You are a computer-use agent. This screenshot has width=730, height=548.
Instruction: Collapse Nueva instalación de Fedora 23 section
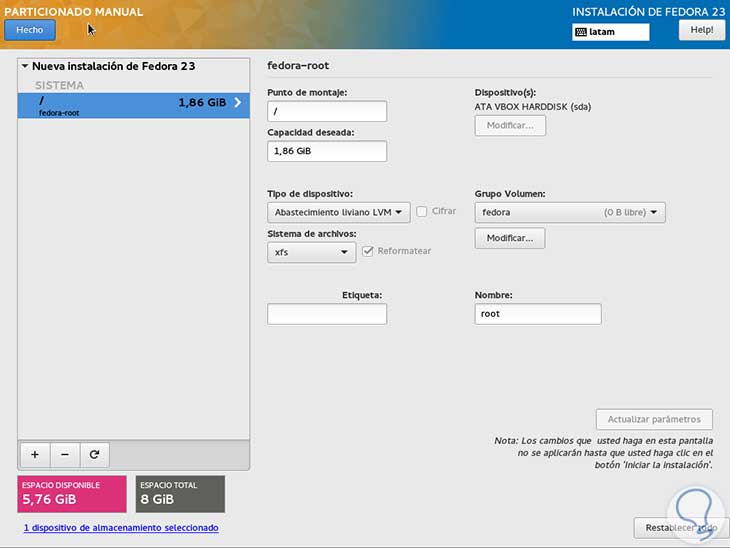point(25,66)
